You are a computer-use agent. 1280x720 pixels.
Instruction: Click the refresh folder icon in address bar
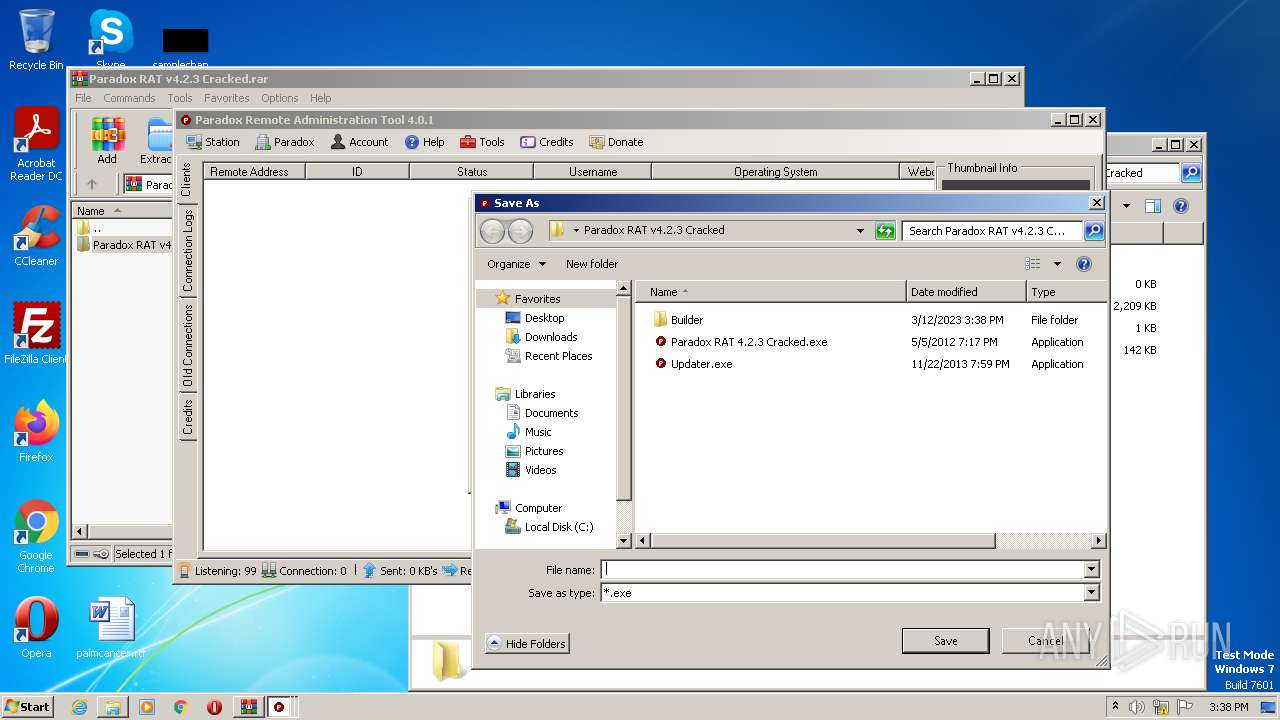(884, 231)
